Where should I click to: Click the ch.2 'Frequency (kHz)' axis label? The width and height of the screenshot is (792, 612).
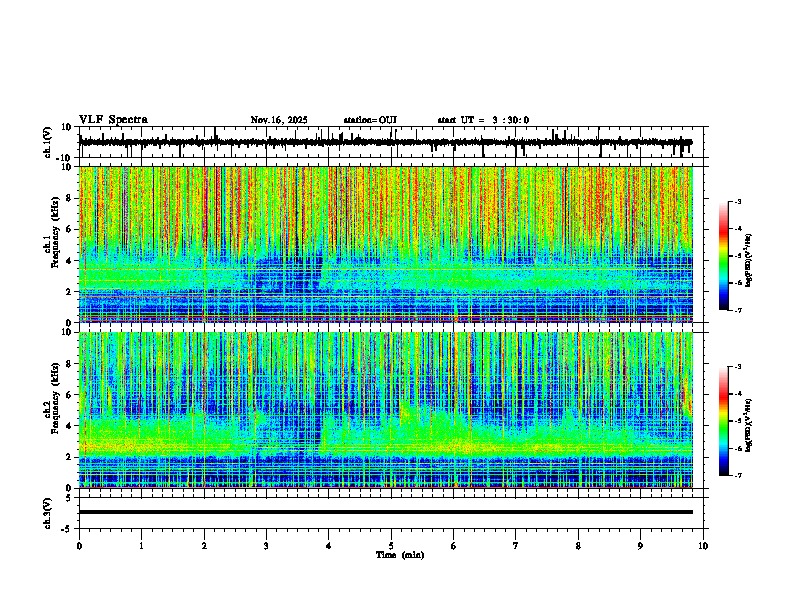pyautogui.click(x=55, y=398)
